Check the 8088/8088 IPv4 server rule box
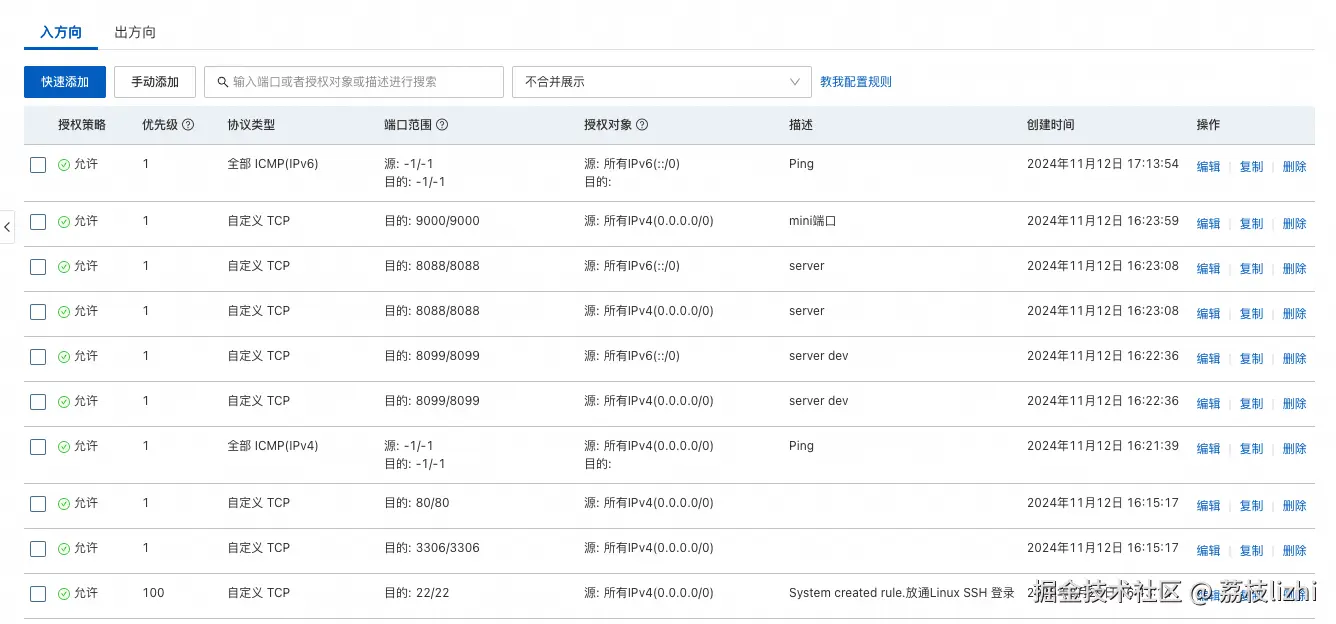The image size is (1336, 624). pyautogui.click(x=38, y=312)
